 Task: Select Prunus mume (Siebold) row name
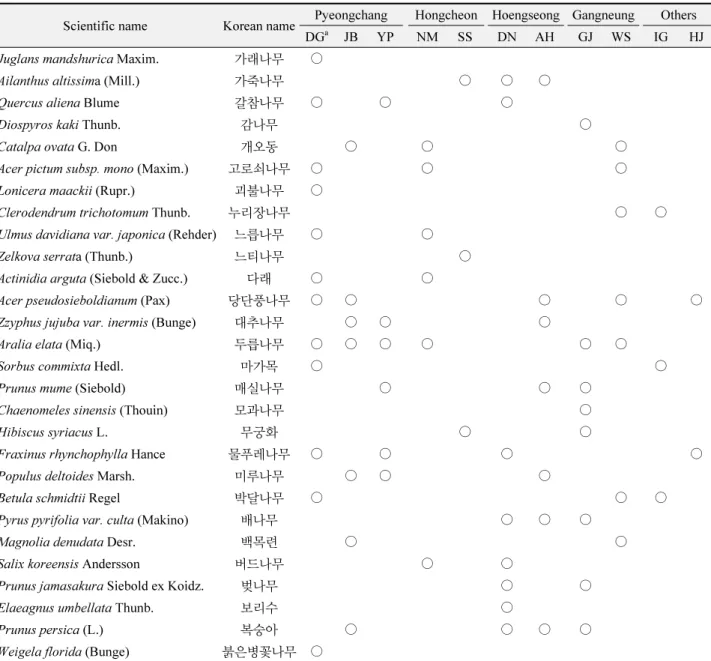[63, 389]
